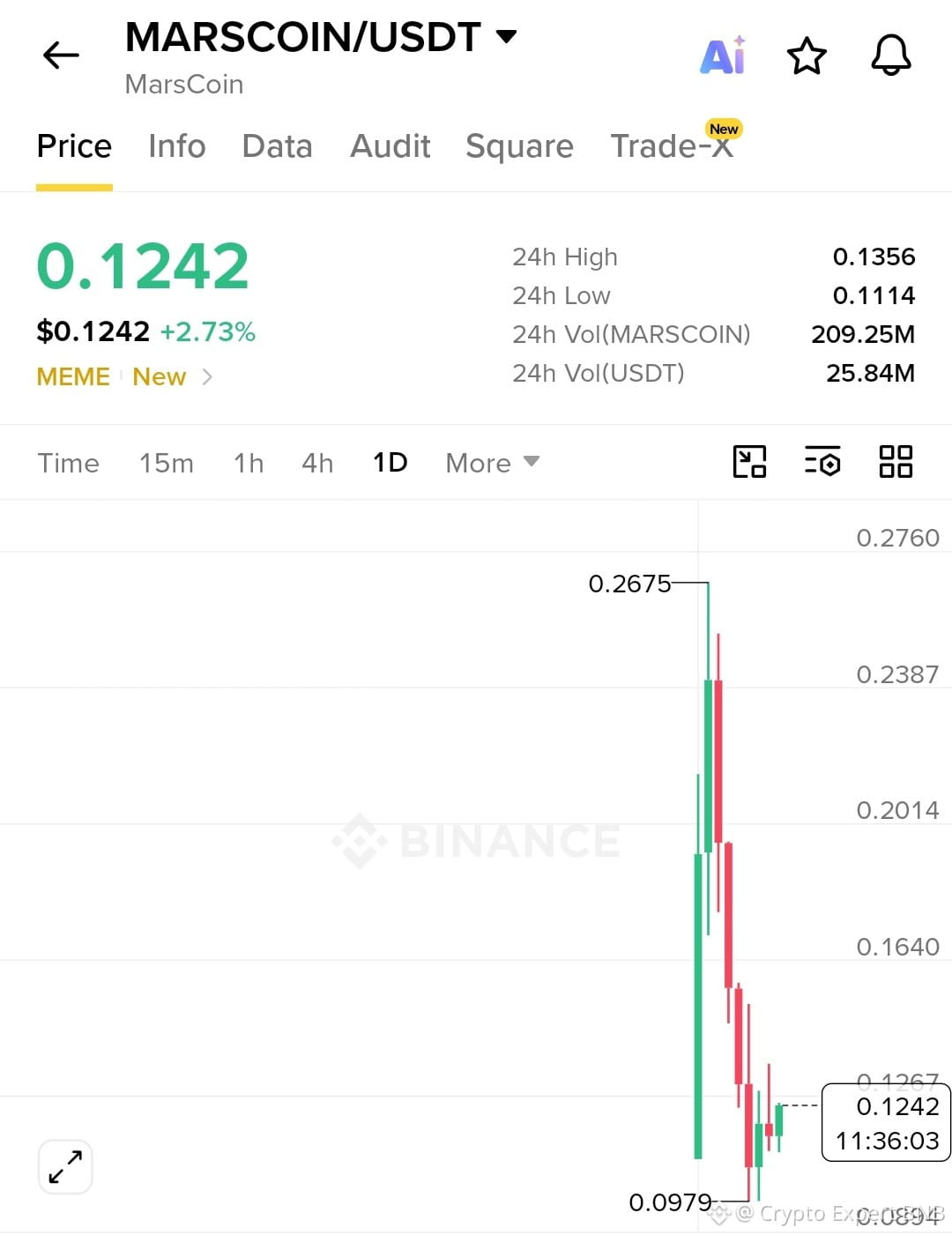Select the 1h chart interval
This screenshot has width=952, height=1235.
point(249,463)
